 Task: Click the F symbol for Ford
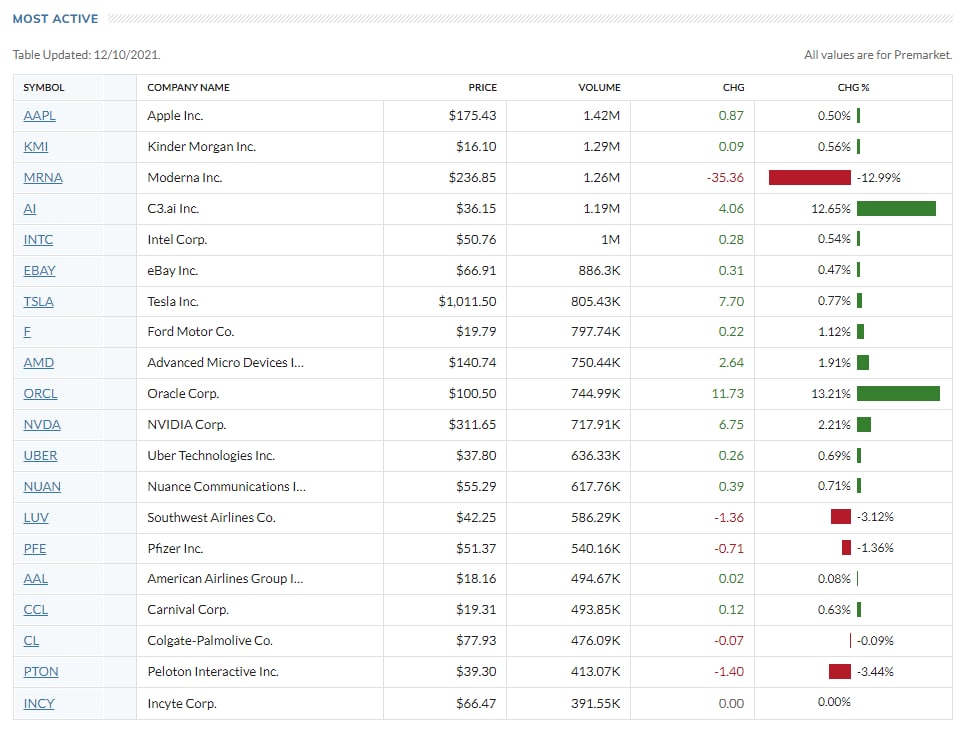click(x=27, y=332)
